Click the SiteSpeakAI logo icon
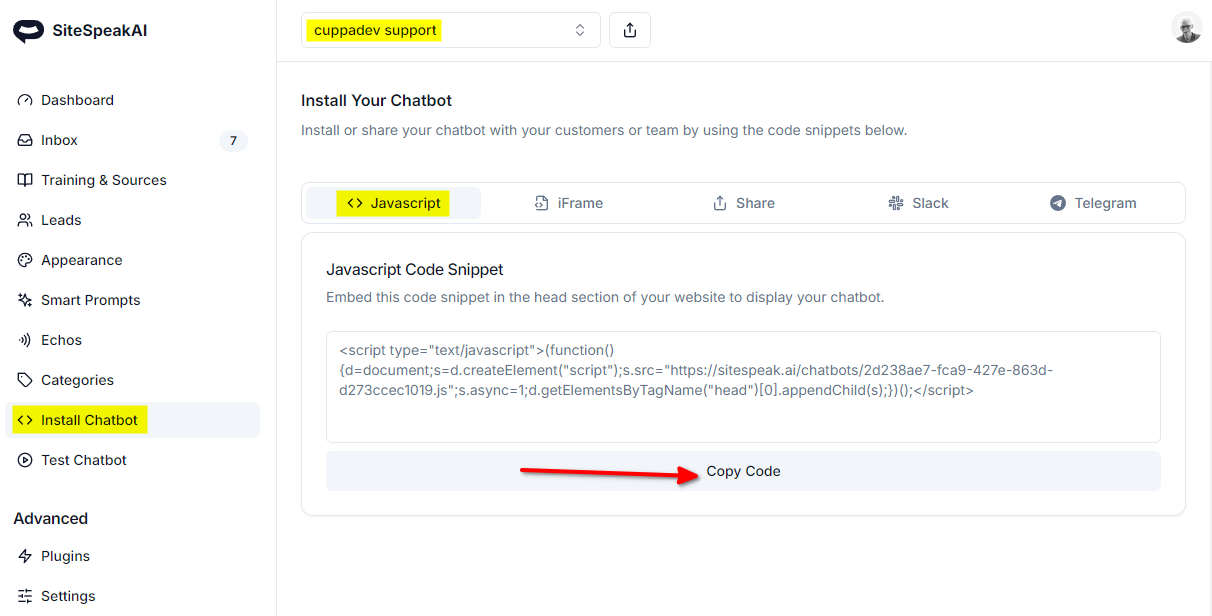 click(28, 31)
